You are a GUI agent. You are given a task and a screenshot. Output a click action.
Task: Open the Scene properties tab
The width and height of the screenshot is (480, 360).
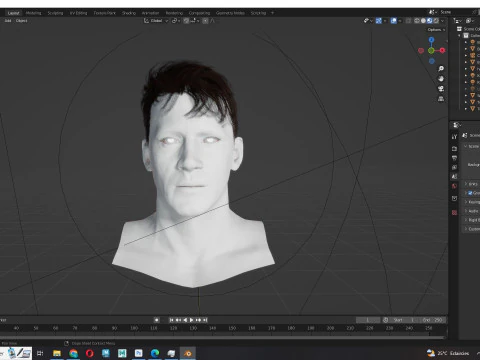(454, 177)
